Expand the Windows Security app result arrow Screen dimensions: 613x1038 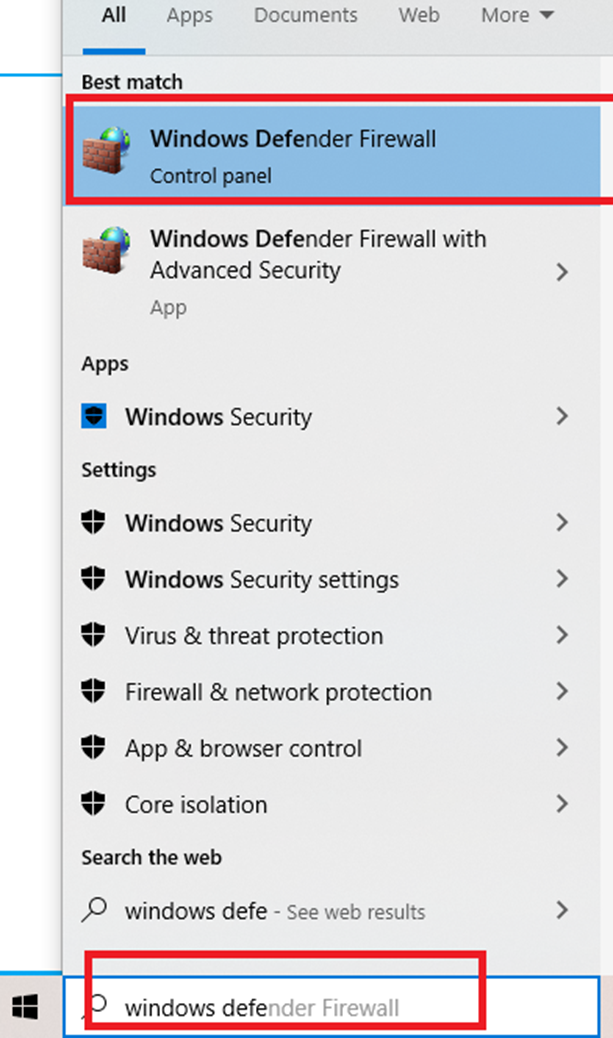[x=562, y=417]
